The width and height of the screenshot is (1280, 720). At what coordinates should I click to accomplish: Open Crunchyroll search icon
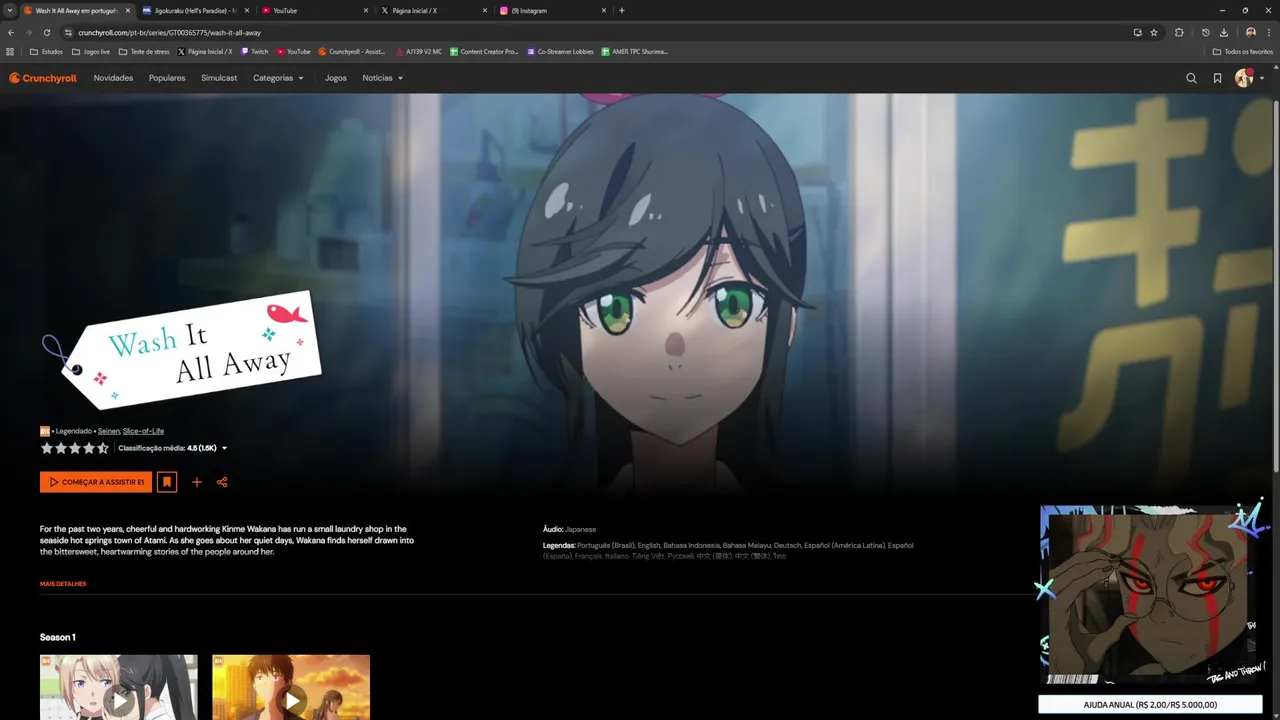click(1191, 78)
